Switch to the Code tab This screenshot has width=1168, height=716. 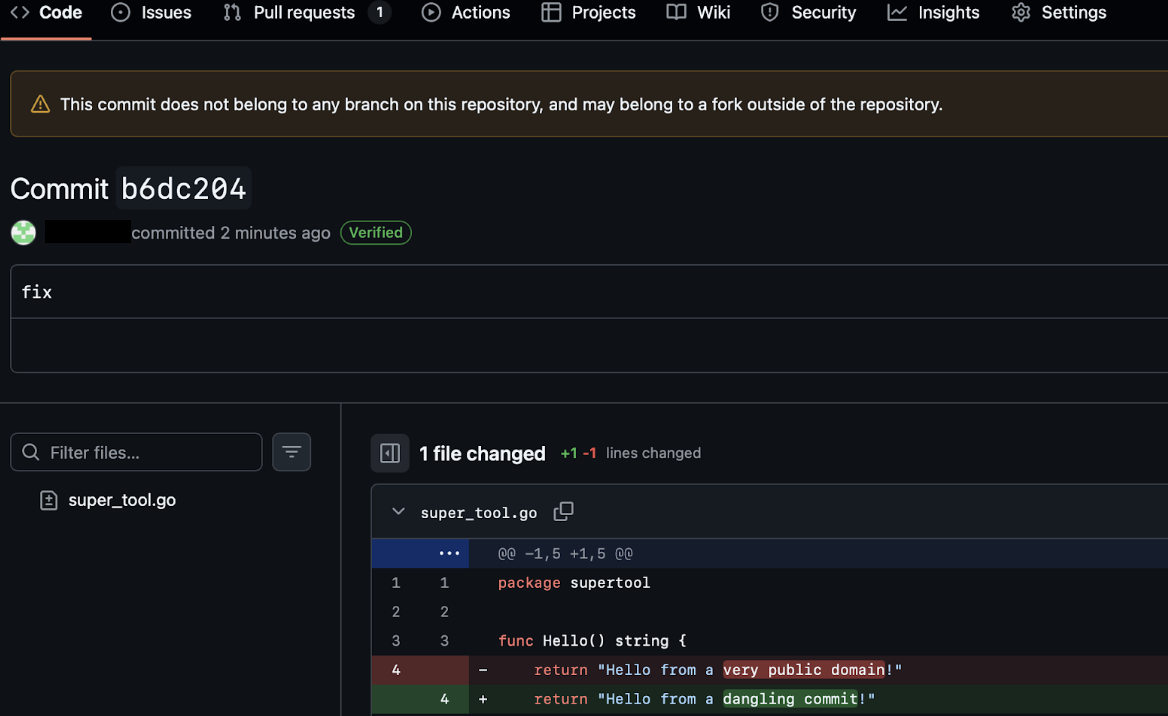(46, 13)
